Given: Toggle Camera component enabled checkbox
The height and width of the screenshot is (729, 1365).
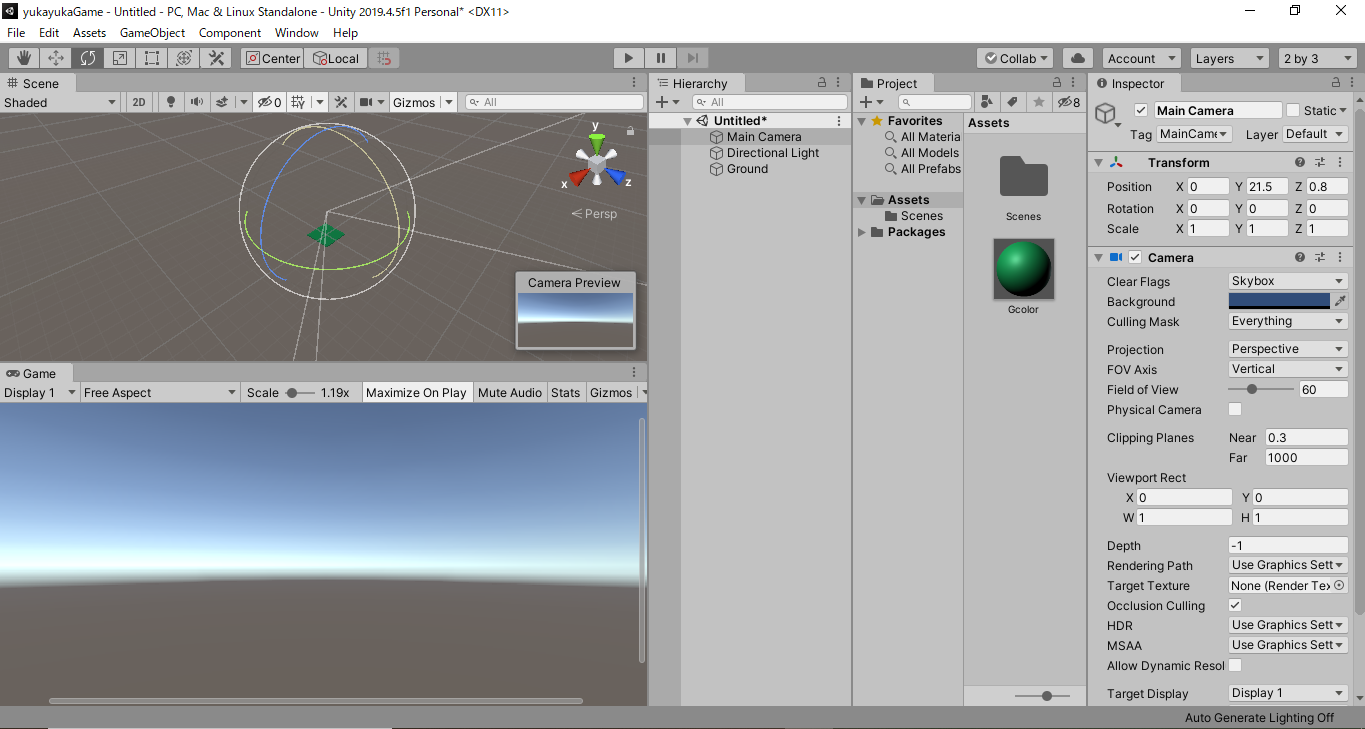Looking at the screenshot, I should point(1135,257).
